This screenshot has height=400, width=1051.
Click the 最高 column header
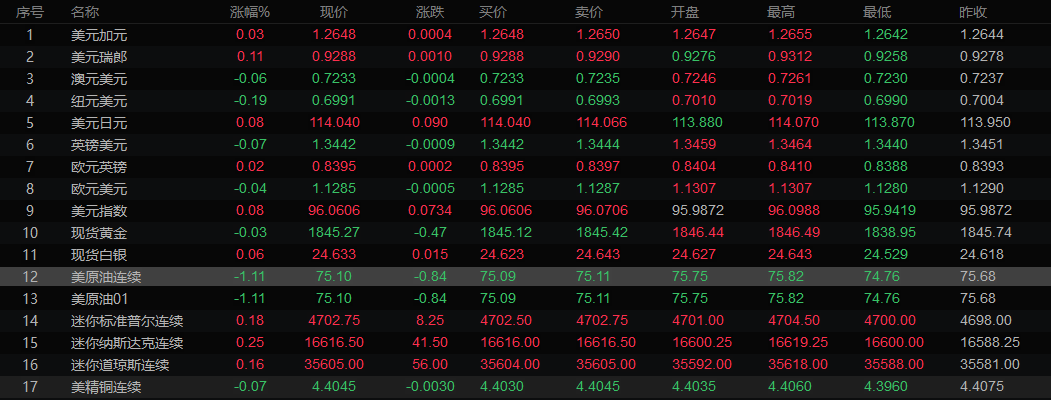[x=781, y=13]
